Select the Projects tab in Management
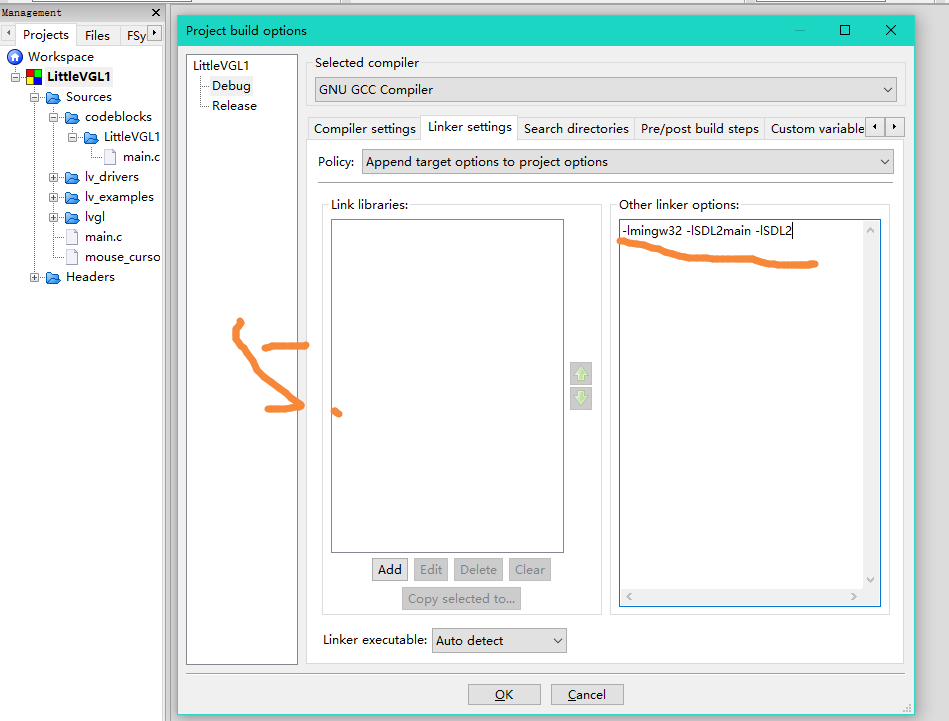The image size is (949, 721). point(45,35)
